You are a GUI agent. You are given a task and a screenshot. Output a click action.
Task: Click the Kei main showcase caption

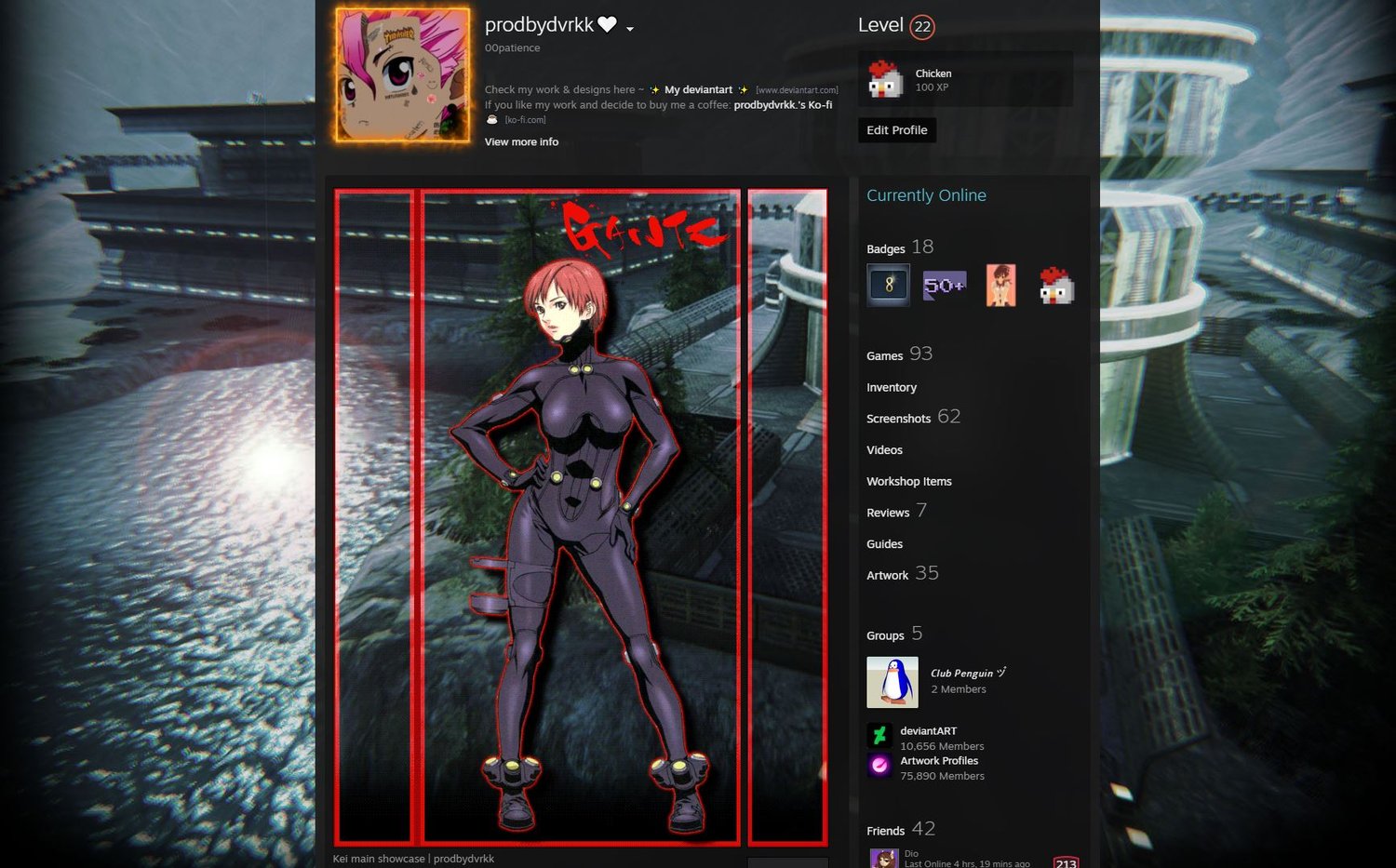point(413,859)
